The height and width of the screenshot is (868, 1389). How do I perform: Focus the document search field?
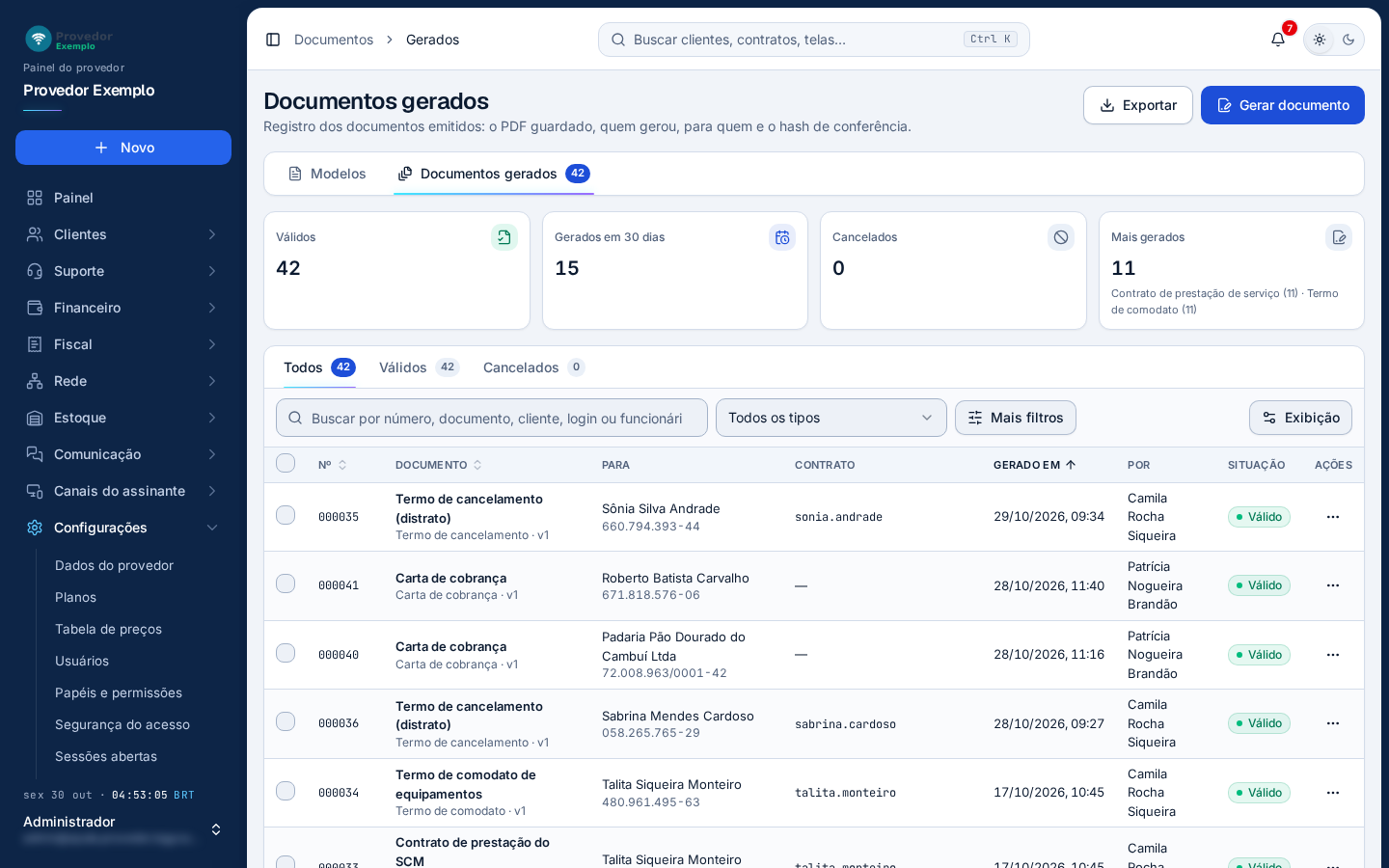coord(492,418)
